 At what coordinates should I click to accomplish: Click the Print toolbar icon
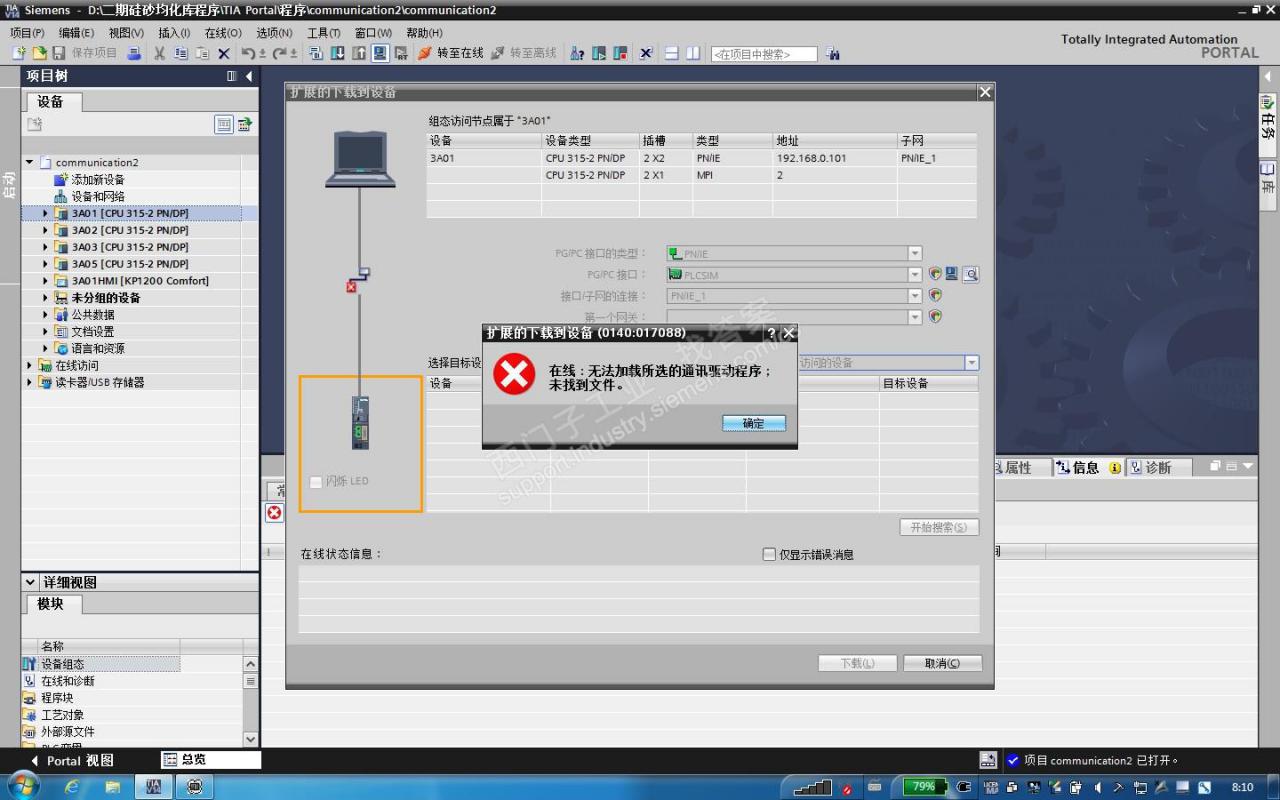pyautogui.click(x=134, y=53)
